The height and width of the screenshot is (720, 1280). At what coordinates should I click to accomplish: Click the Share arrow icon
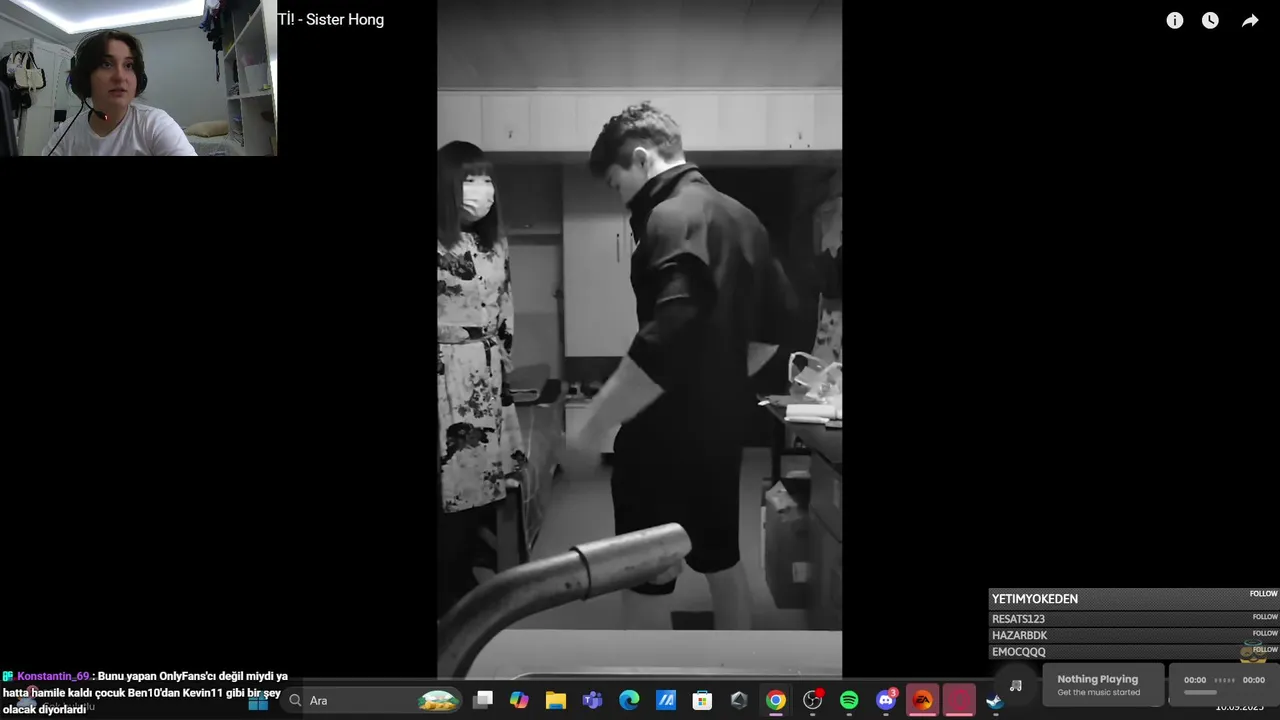[1250, 20]
